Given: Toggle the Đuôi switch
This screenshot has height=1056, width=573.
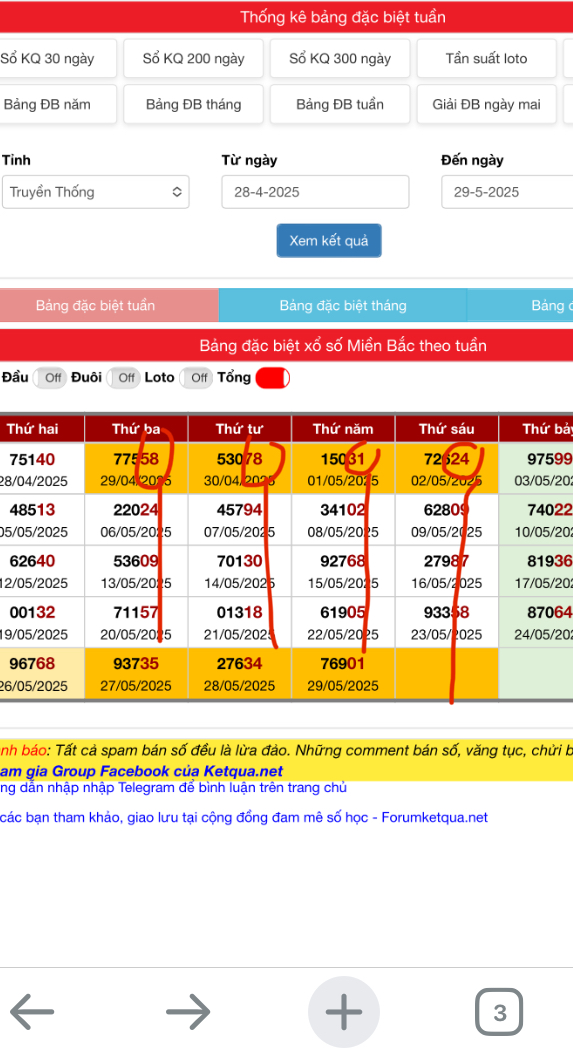Looking at the screenshot, I should [123, 378].
